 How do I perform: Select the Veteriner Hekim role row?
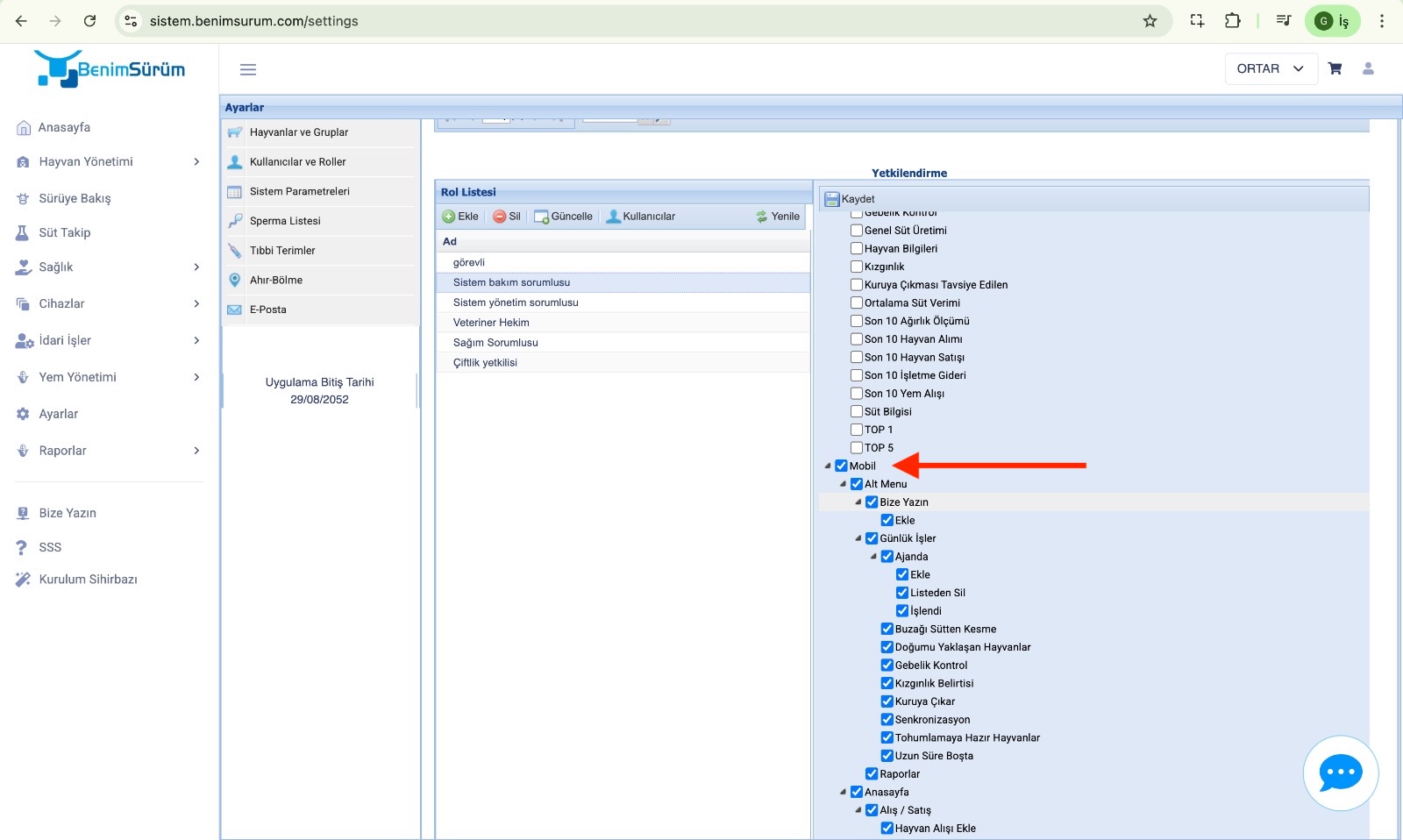pos(491,323)
